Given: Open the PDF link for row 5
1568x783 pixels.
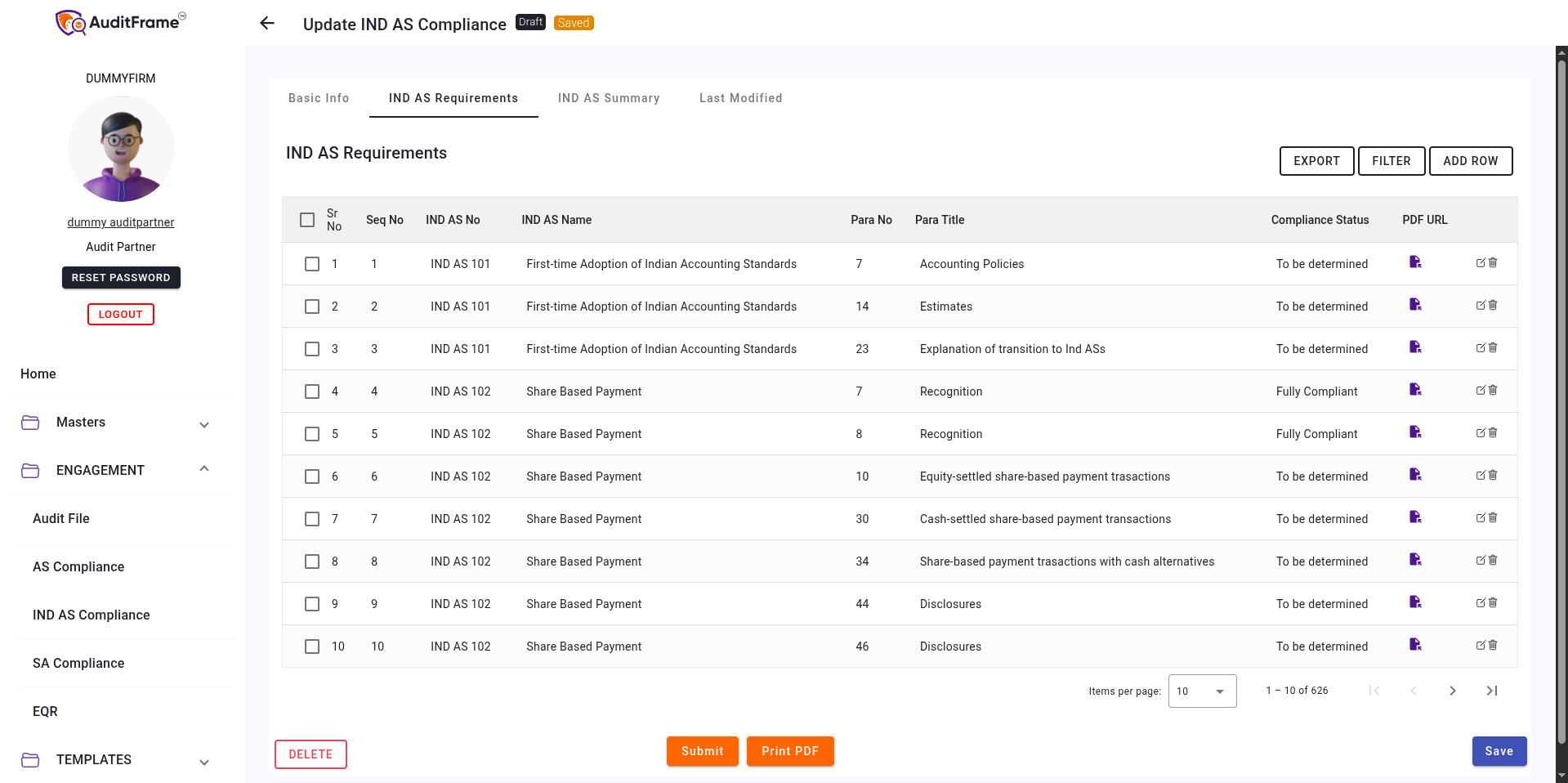Looking at the screenshot, I should 1415,432.
